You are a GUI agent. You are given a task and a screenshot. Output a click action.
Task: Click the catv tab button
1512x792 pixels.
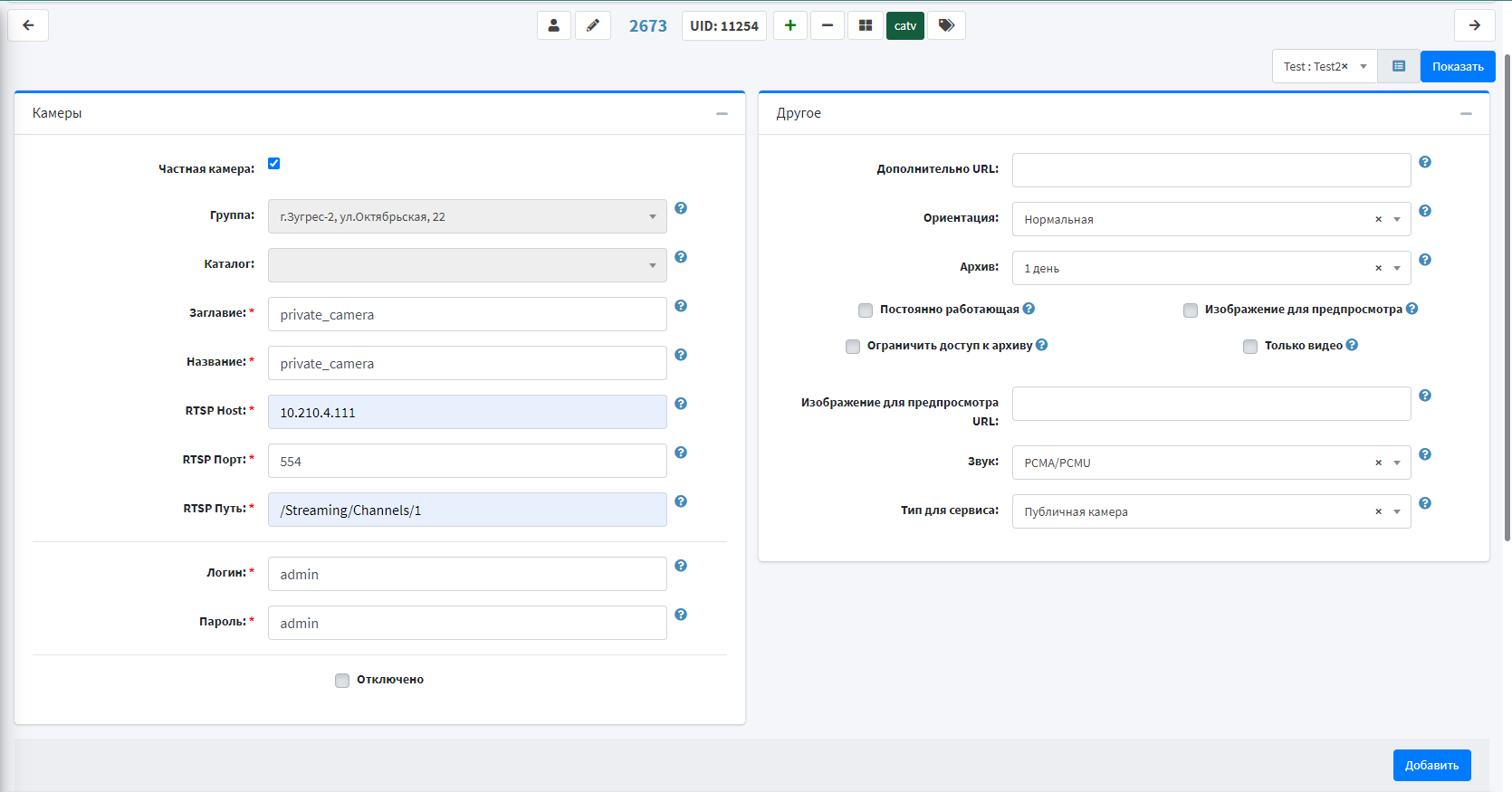tap(904, 25)
